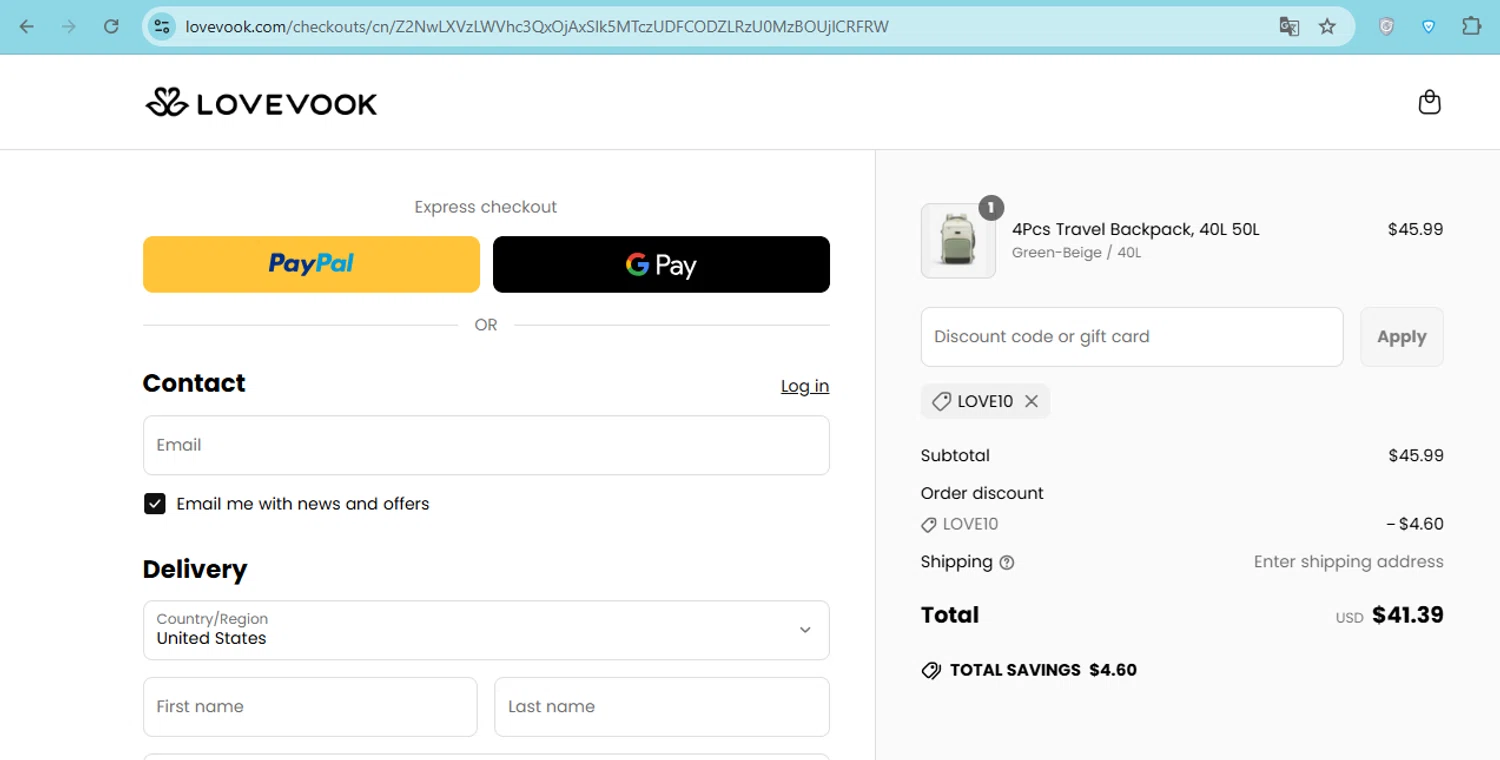The width and height of the screenshot is (1500, 760).
Task: Click the Subtotal $45.99 amount
Action: point(1416,456)
